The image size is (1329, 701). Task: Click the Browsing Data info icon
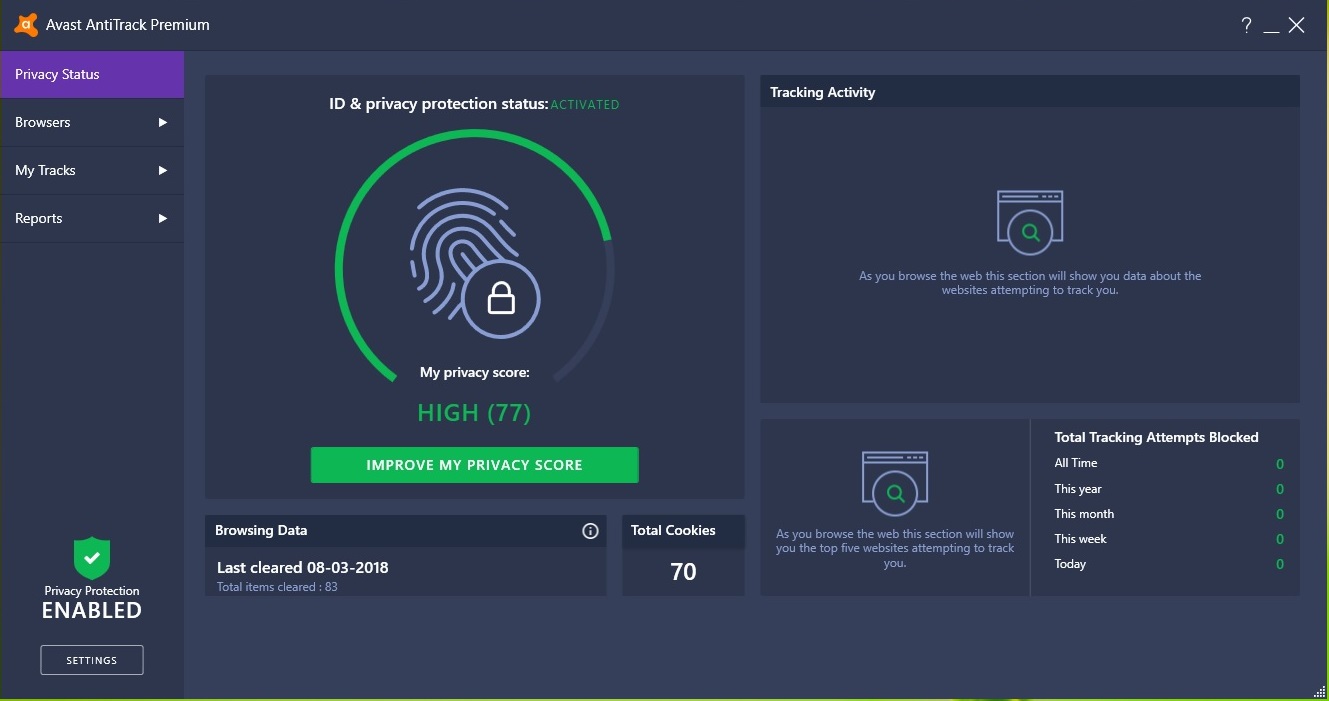pos(590,531)
